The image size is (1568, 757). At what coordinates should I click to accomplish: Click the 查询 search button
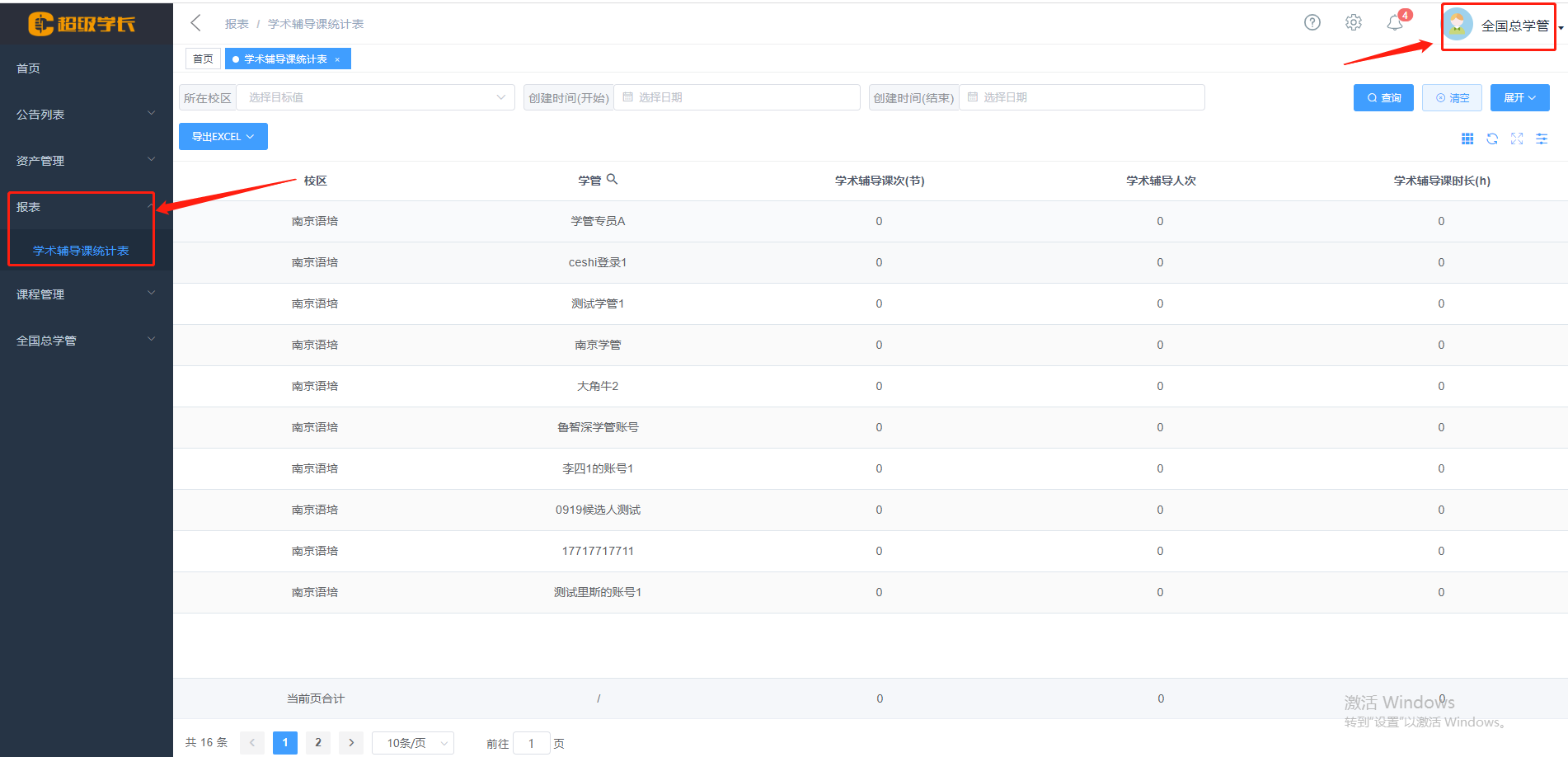(x=1383, y=97)
